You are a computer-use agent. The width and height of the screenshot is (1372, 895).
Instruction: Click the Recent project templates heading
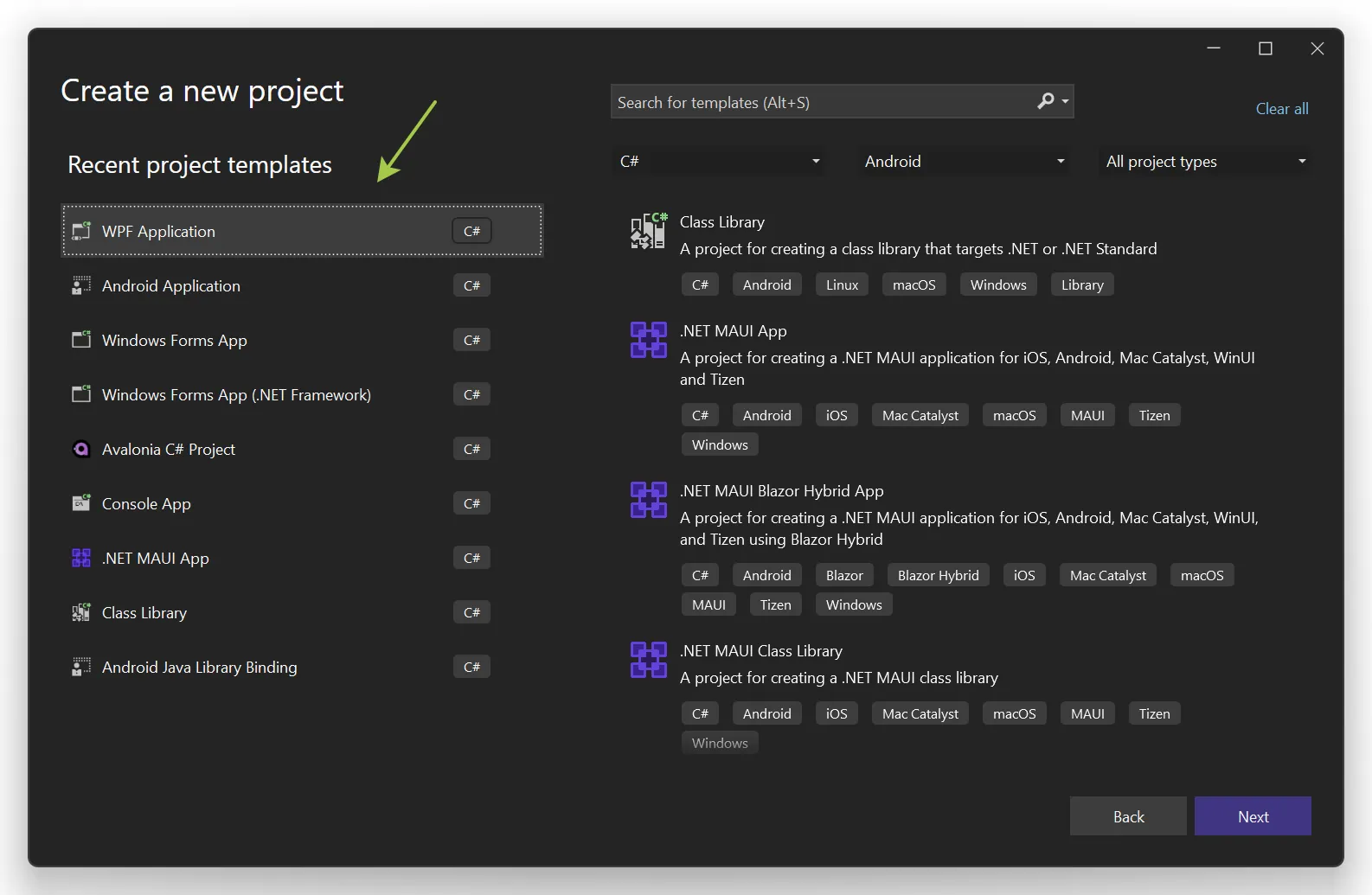coord(200,164)
